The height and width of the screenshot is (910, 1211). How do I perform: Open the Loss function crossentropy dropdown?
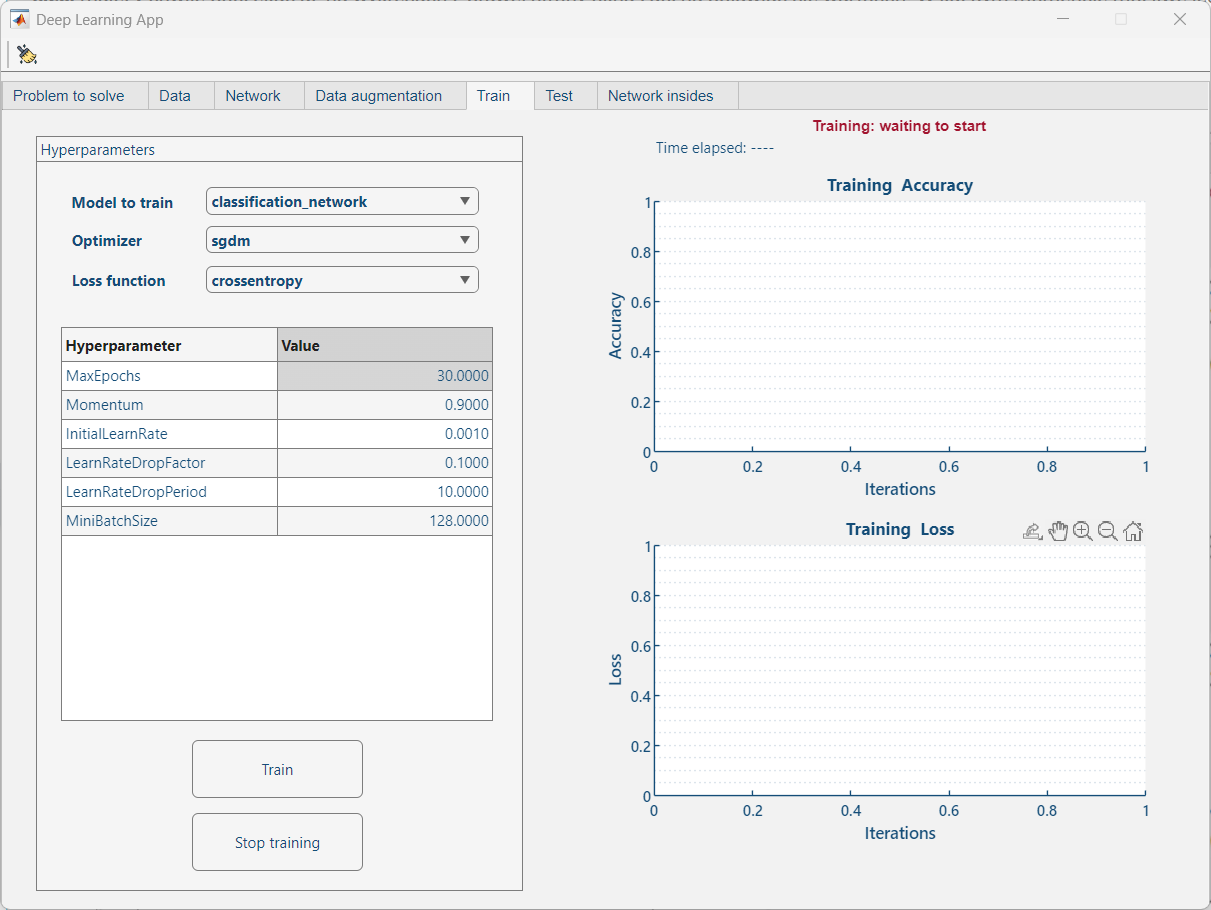[x=342, y=281]
